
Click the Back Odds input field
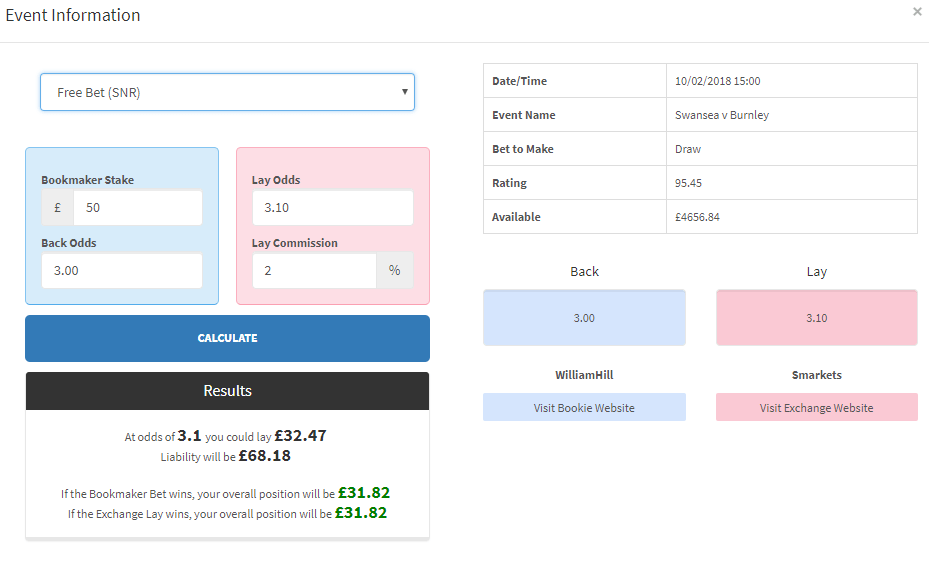[122, 271]
